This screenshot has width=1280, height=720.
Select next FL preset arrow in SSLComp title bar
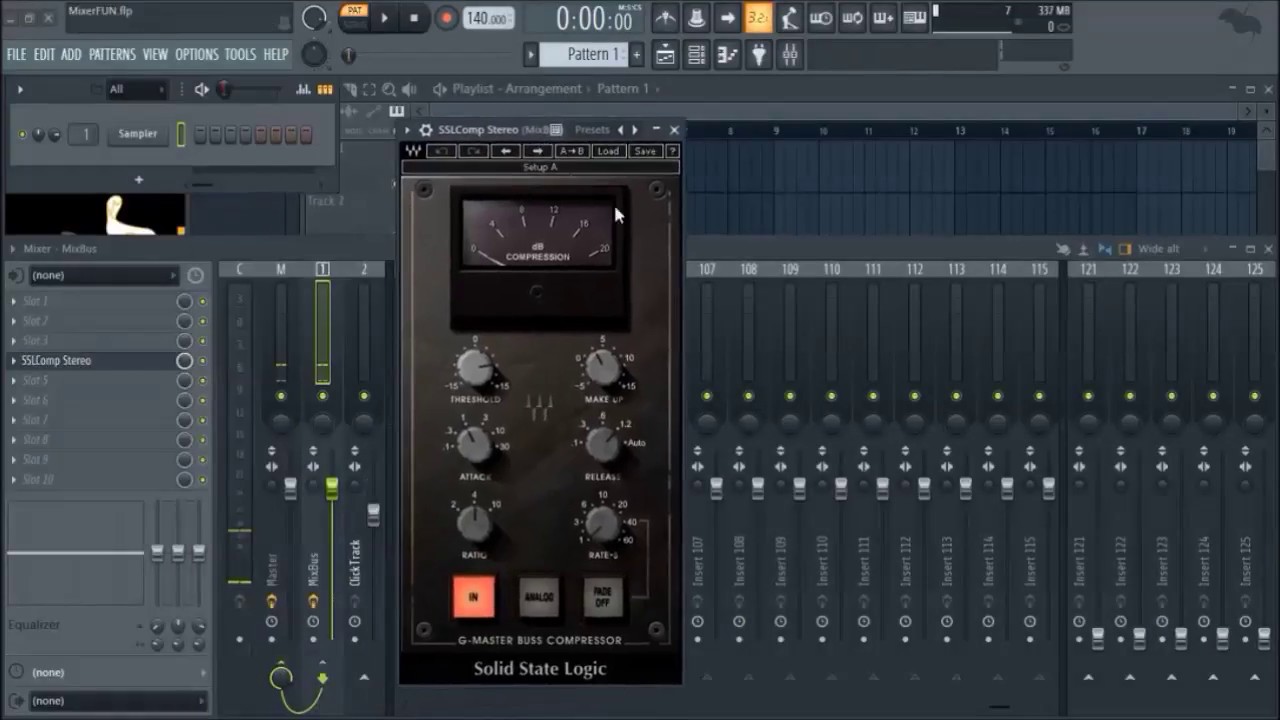(x=635, y=130)
